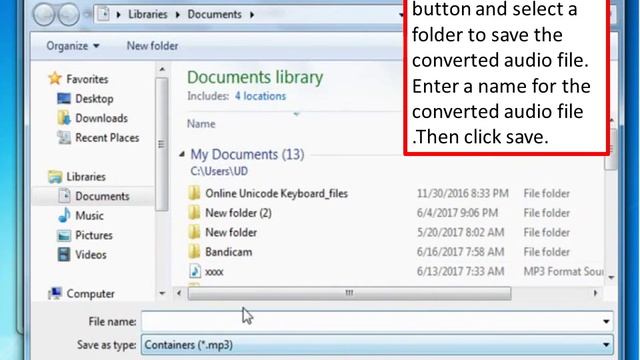
Task: Click the New folder toolbar button
Action: (x=152, y=46)
